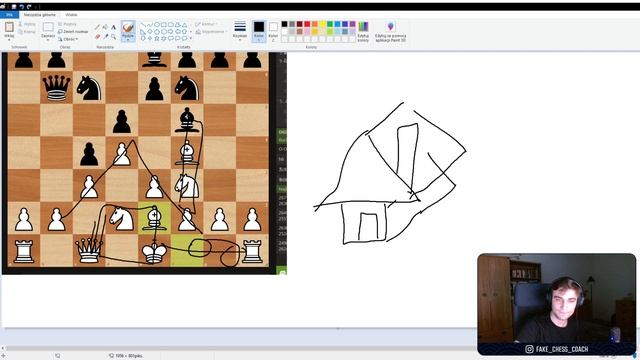Pick the red palette swatch
This screenshot has height=360, width=640.
coord(307,24)
